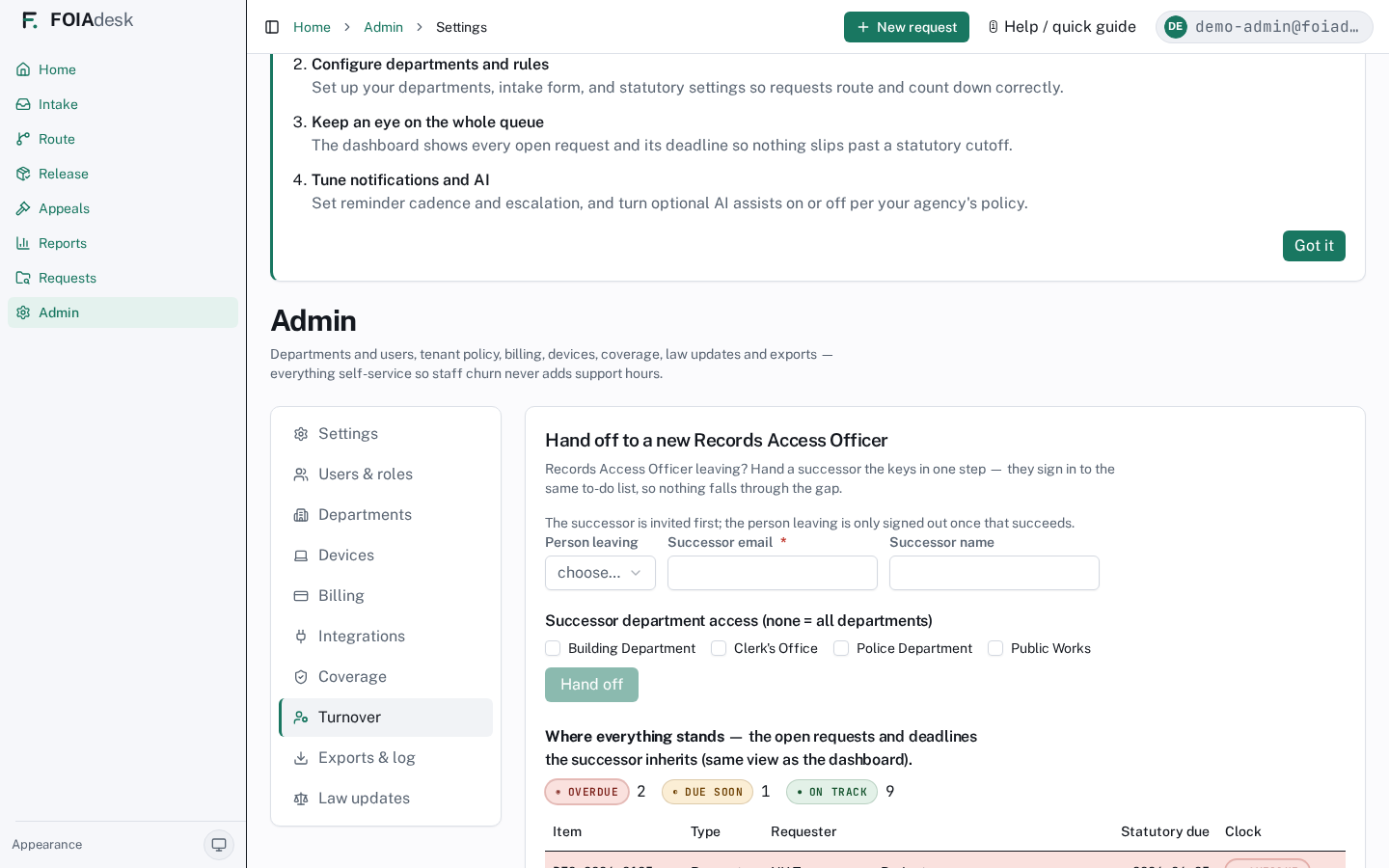The height and width of the screenshot is (868, 1389).
Task: Open the Person leaving dropdown
Action: click(600, 573)
